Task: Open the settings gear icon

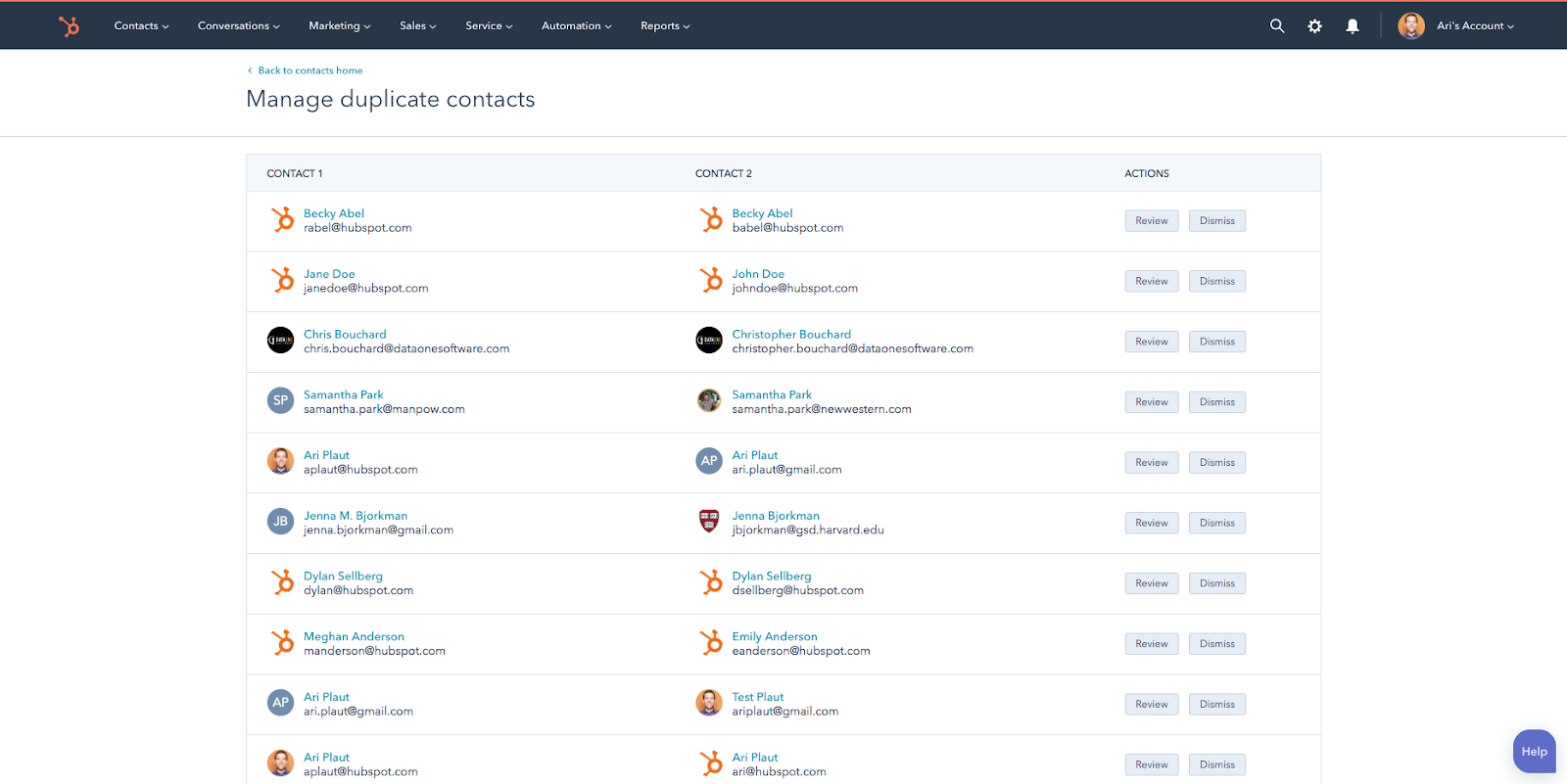Action: click(x=1314, y=26)
